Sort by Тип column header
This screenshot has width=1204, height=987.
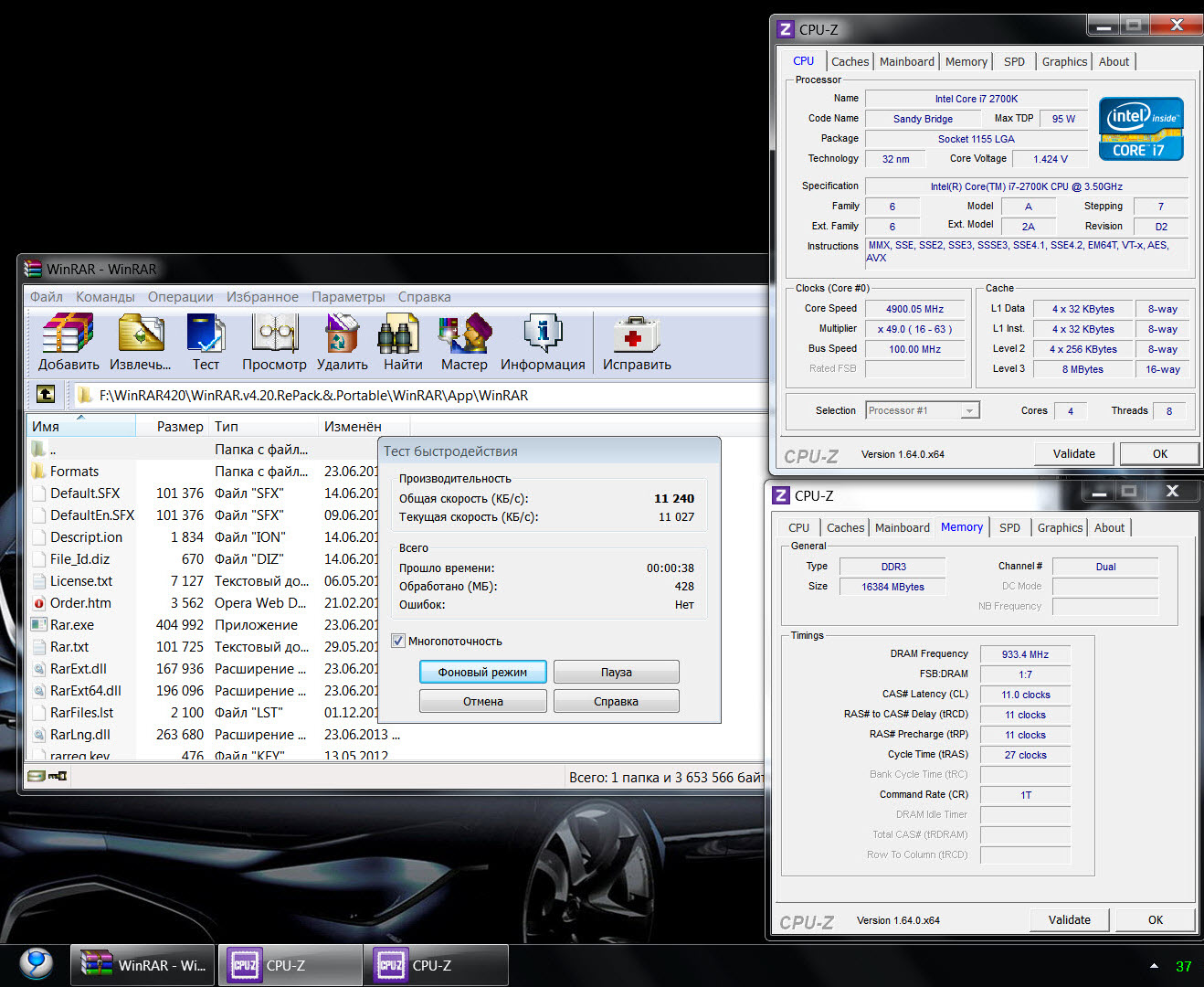click(x=264, y=426)
